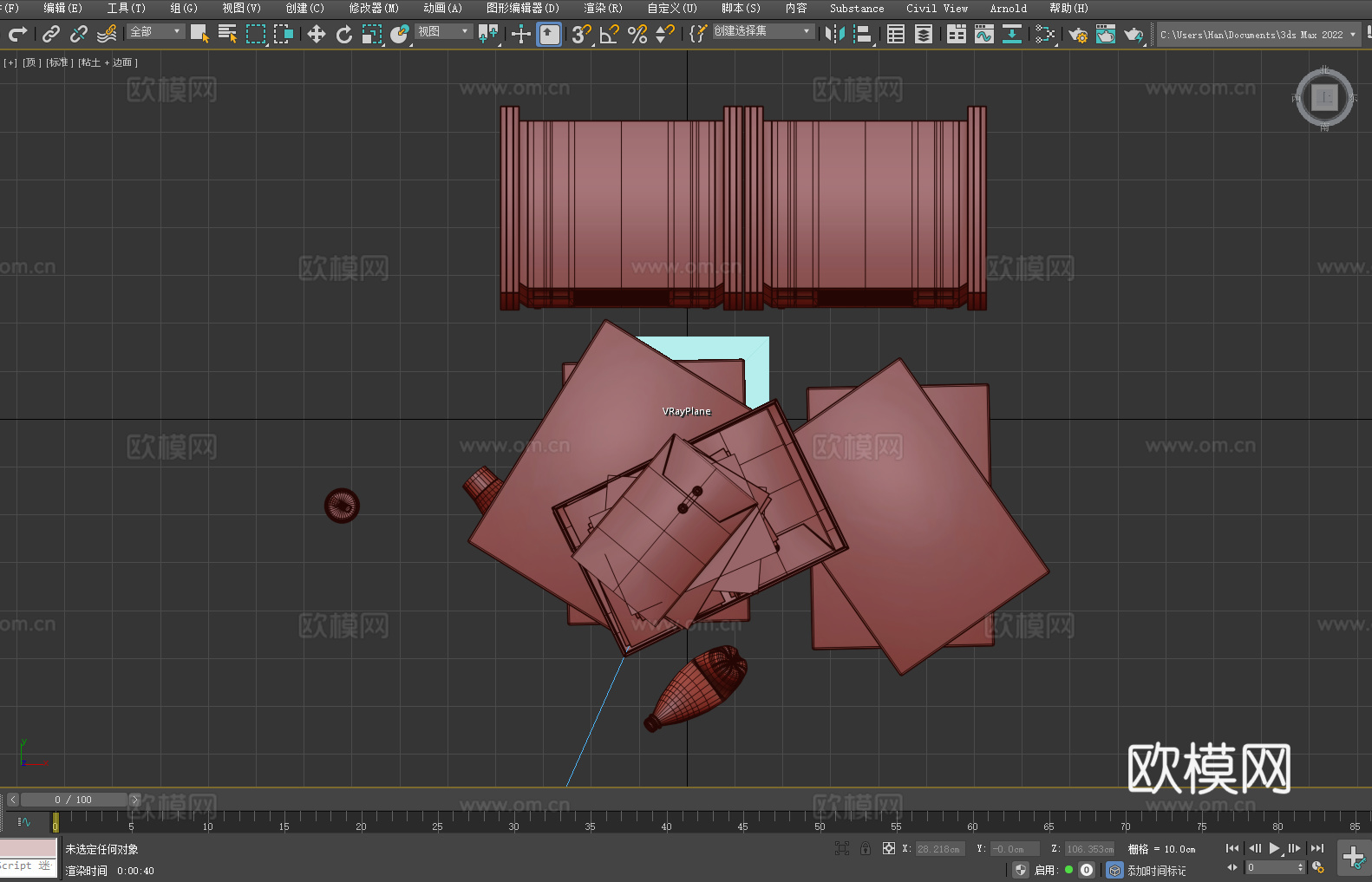This screenshot has width=1372, height=882.
Task: Click the ViewCube in the viewport corner
Action: 1324,97
